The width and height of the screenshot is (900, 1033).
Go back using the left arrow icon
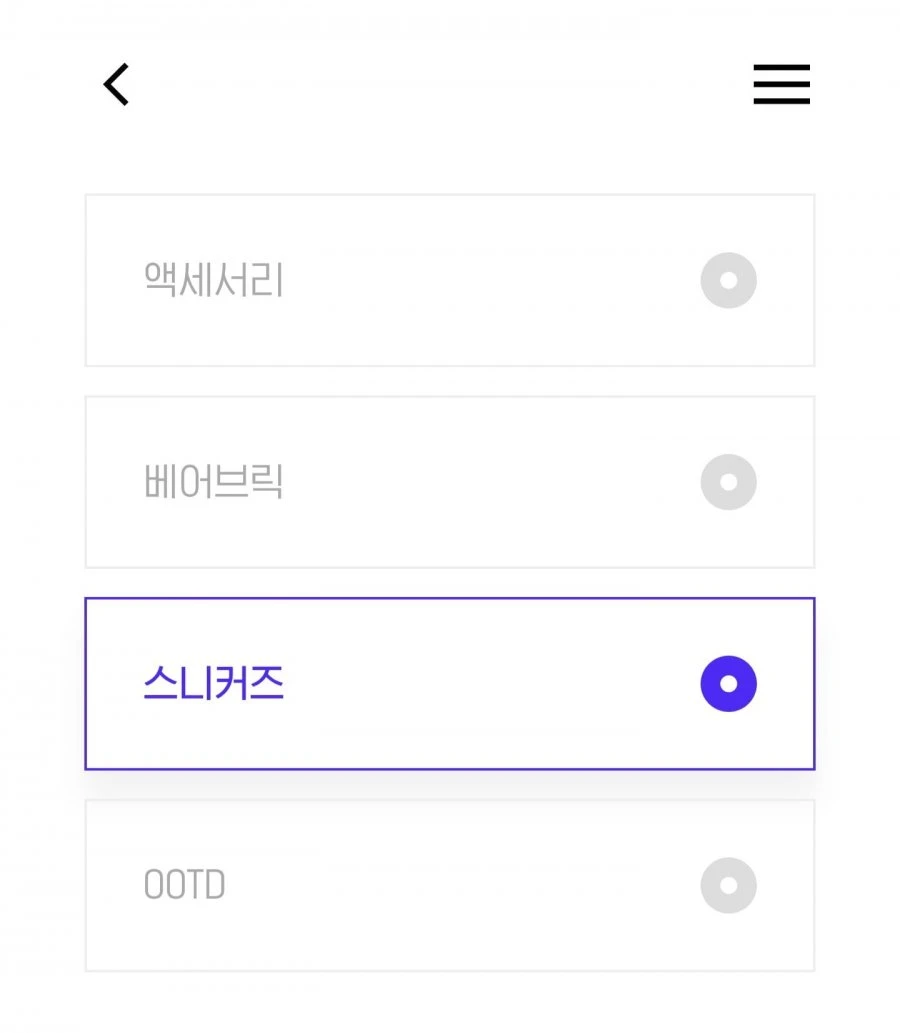pos(116,84)
